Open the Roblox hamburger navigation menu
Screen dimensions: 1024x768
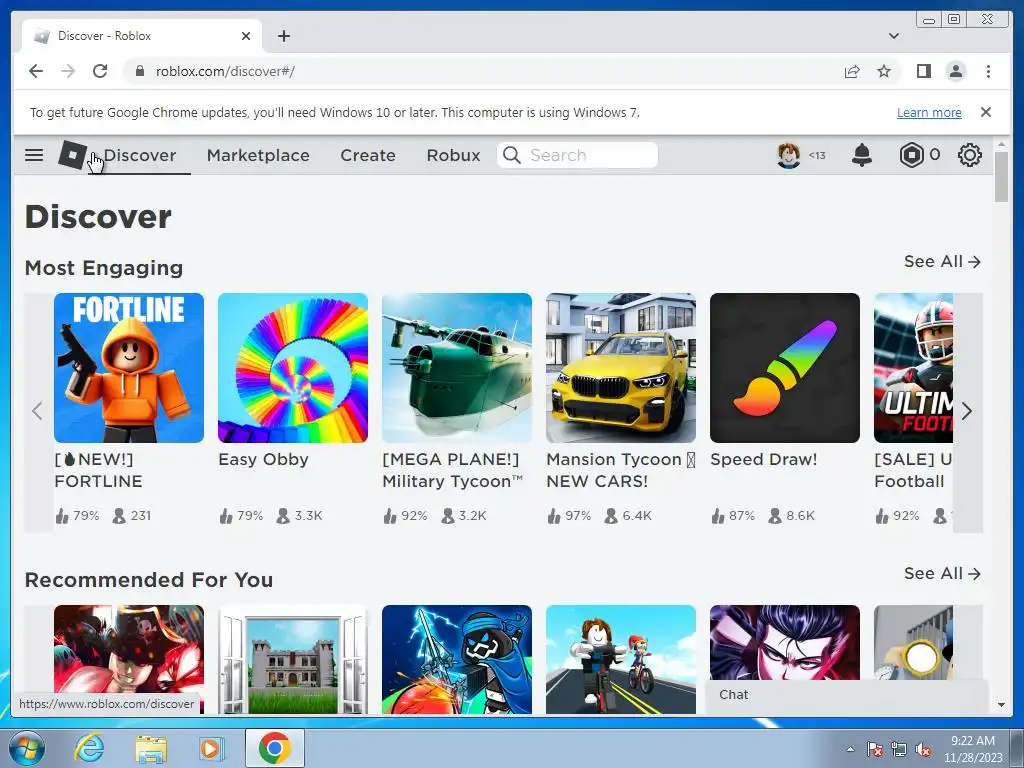(x=34, y=155)
